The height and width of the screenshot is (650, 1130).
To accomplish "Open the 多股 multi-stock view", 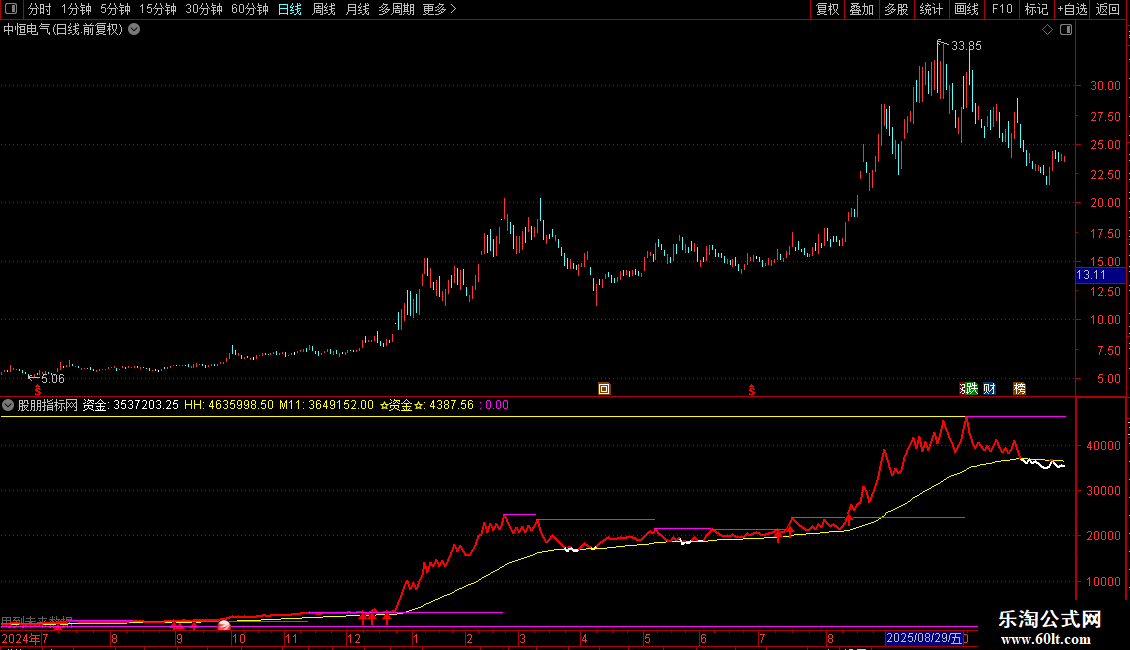I will (x=896, y=9).
